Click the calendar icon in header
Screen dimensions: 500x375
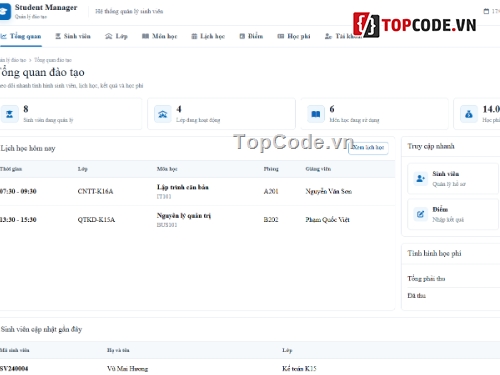tap(486, 11)
